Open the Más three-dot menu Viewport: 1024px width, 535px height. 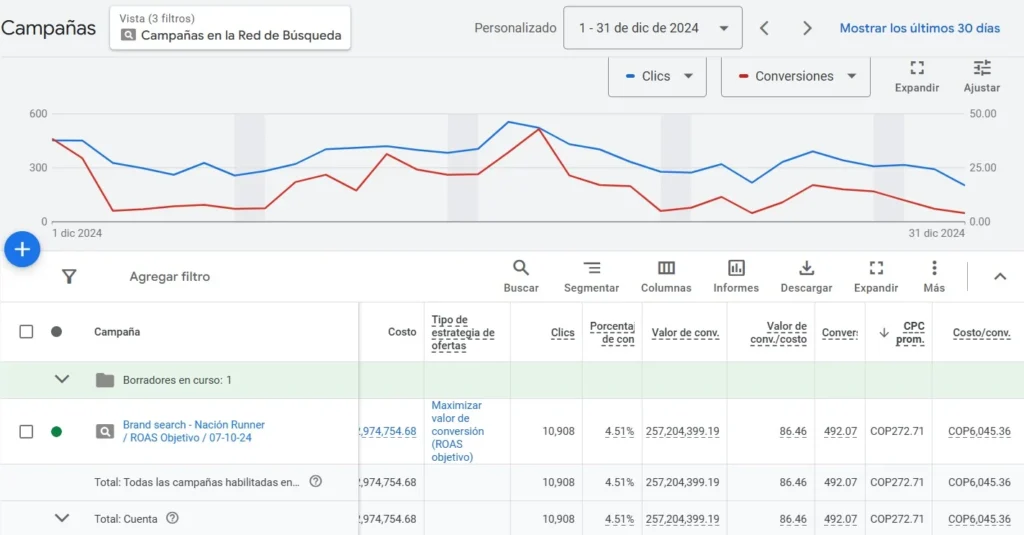pyautogui.click(x=934, y=268)
